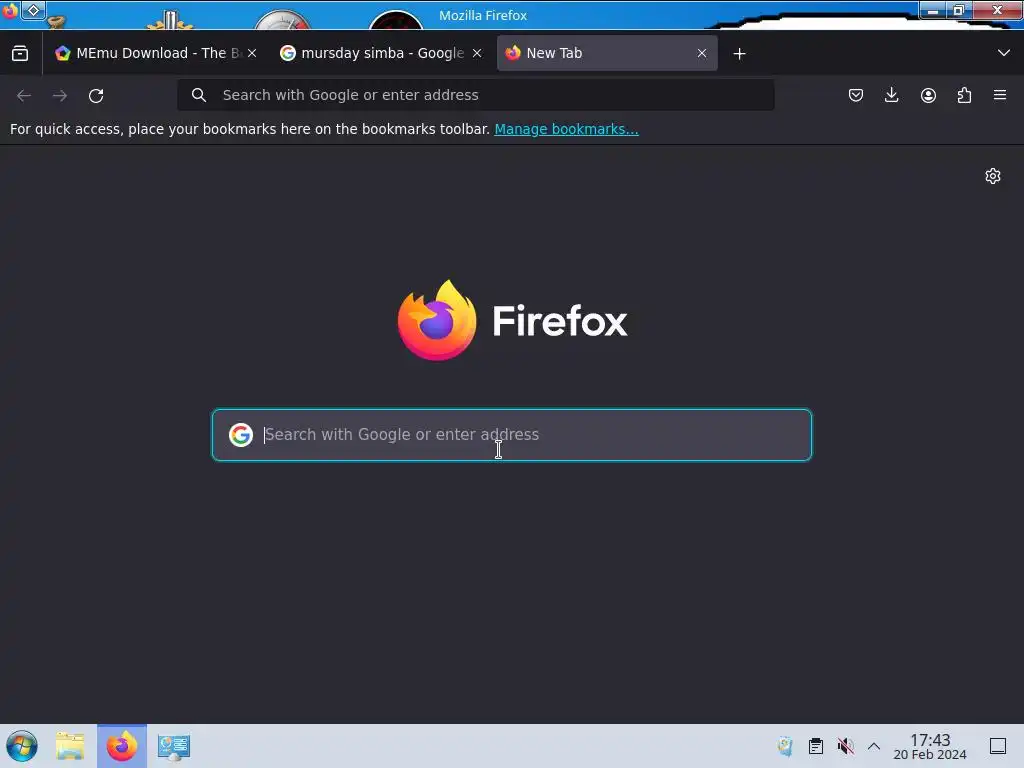Open the clock showing 17:43

[x=930, y=746]
